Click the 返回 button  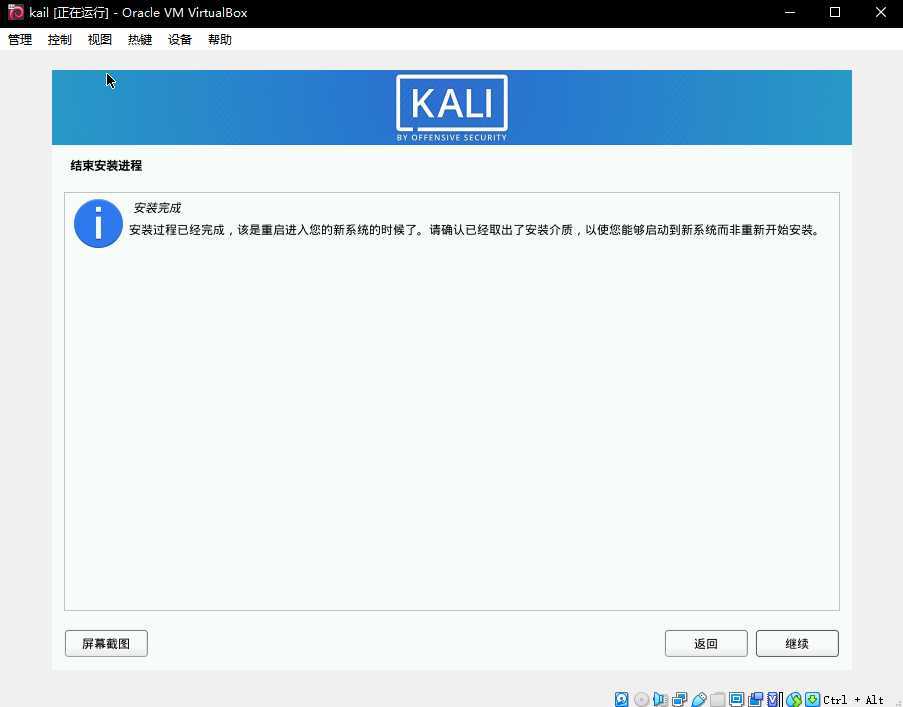point(706,643)
